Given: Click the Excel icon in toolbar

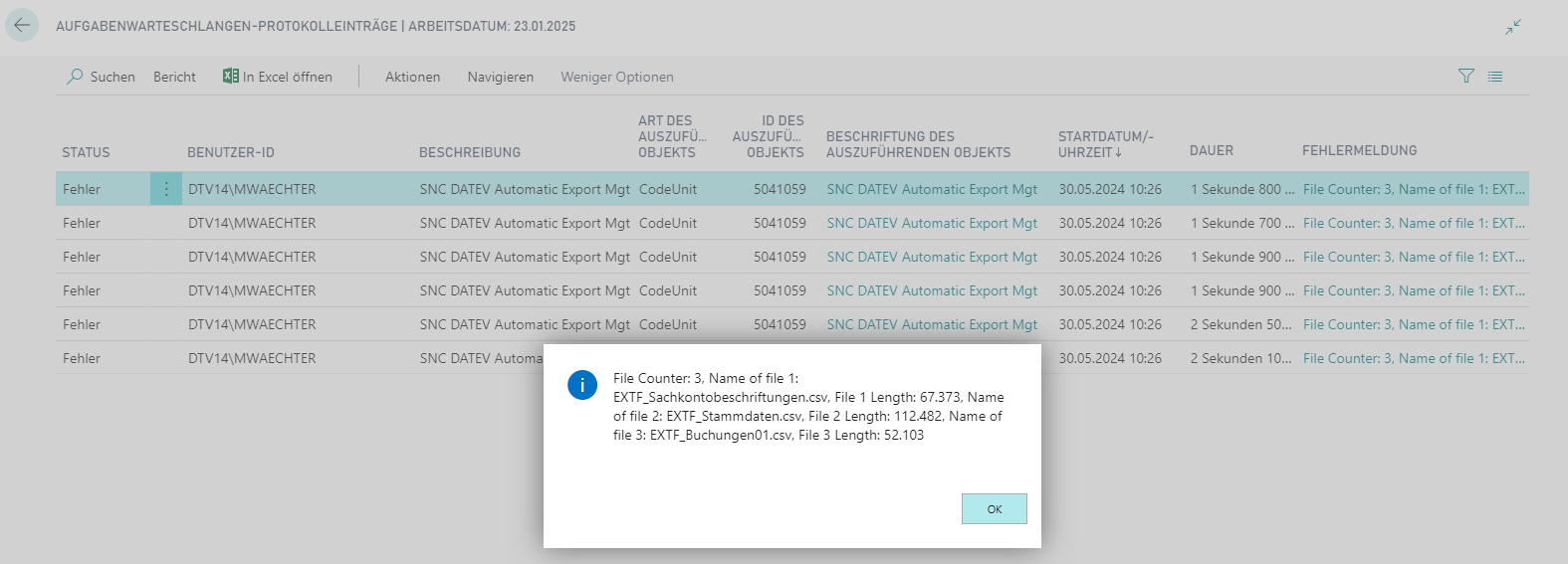Looking at the screenshot, I should click(231, 77).
